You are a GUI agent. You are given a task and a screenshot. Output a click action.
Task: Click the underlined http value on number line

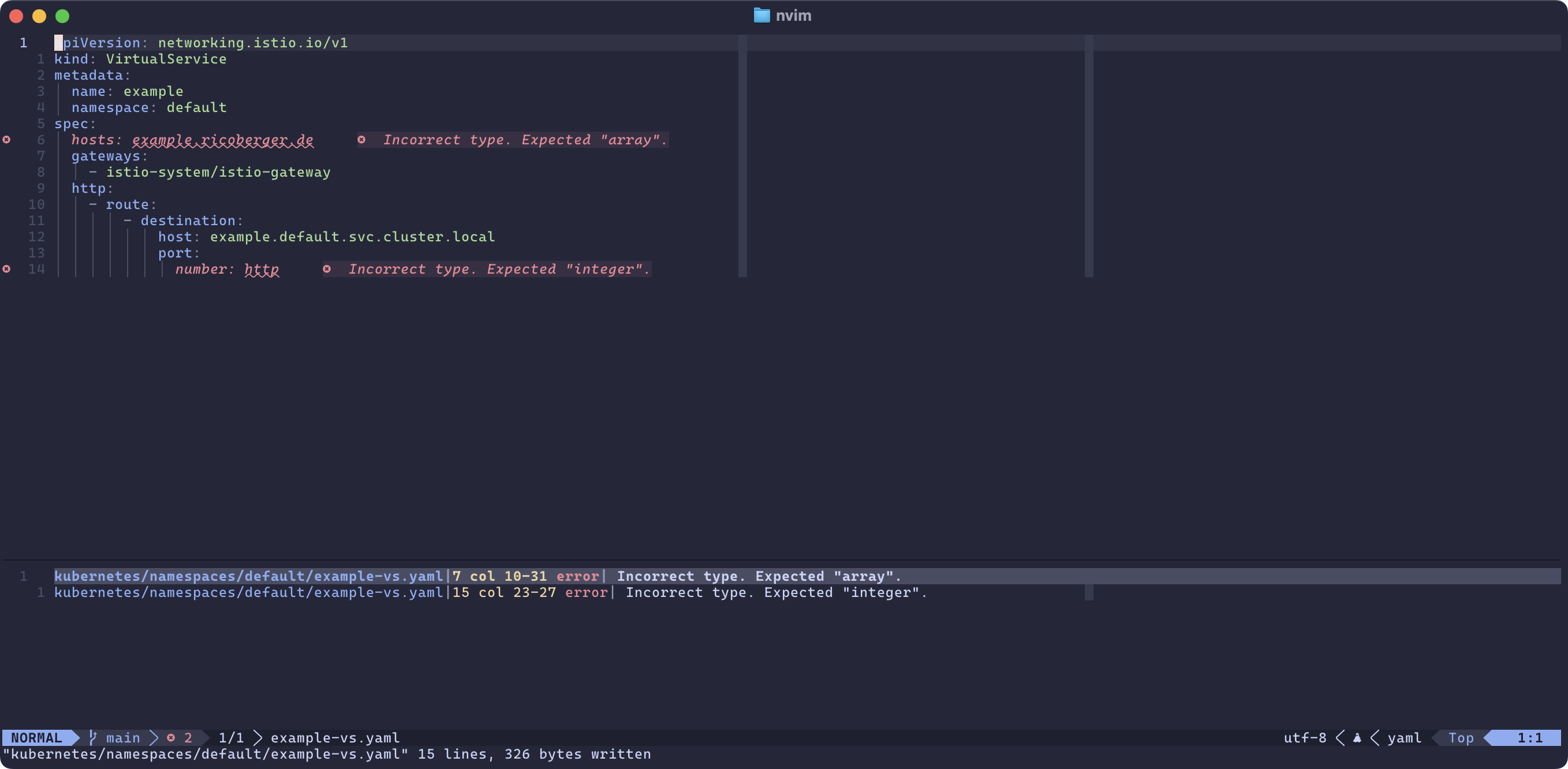tap(262, 269)
